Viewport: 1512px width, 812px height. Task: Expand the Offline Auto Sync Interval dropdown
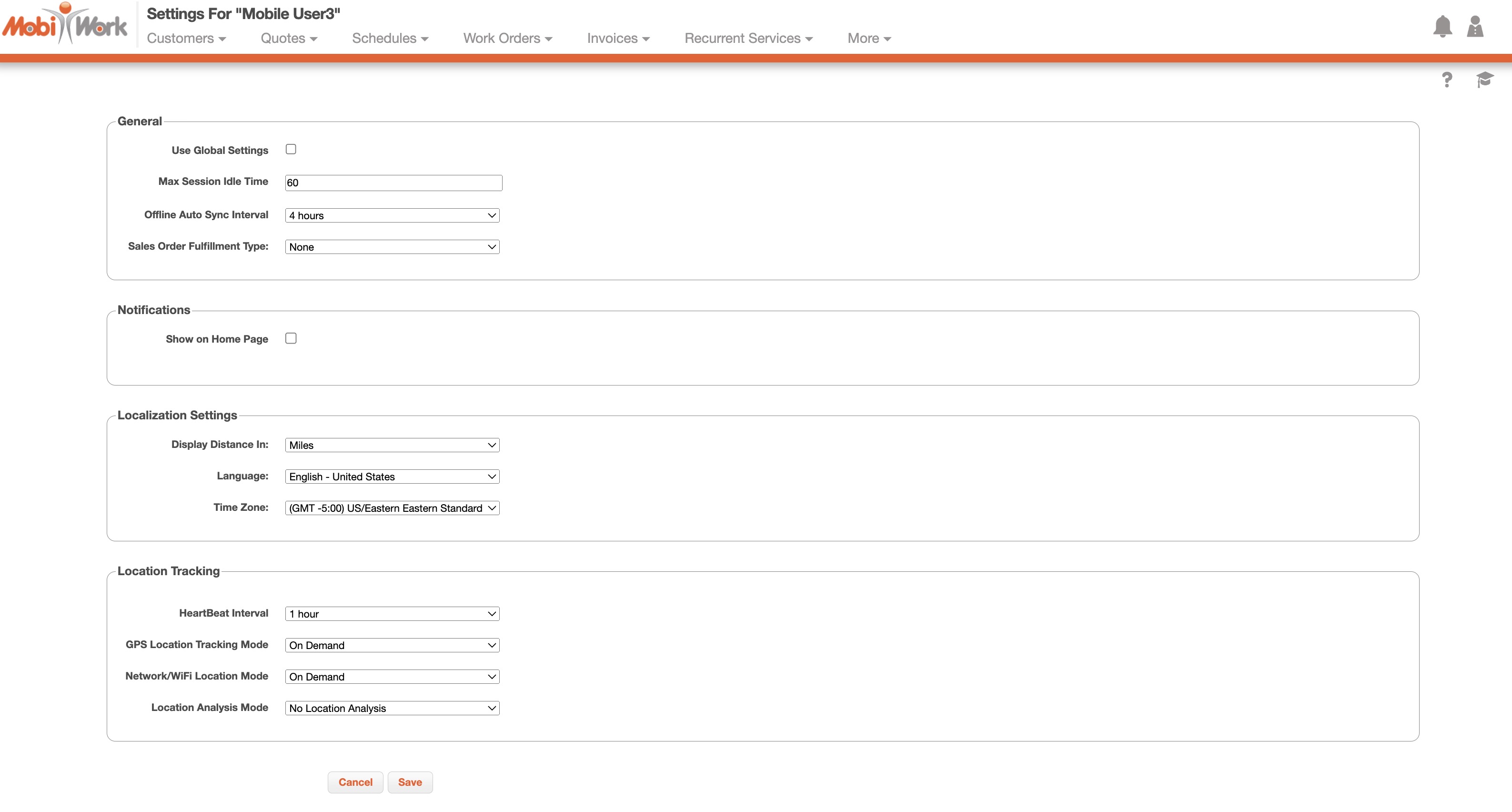pos(392,215)
